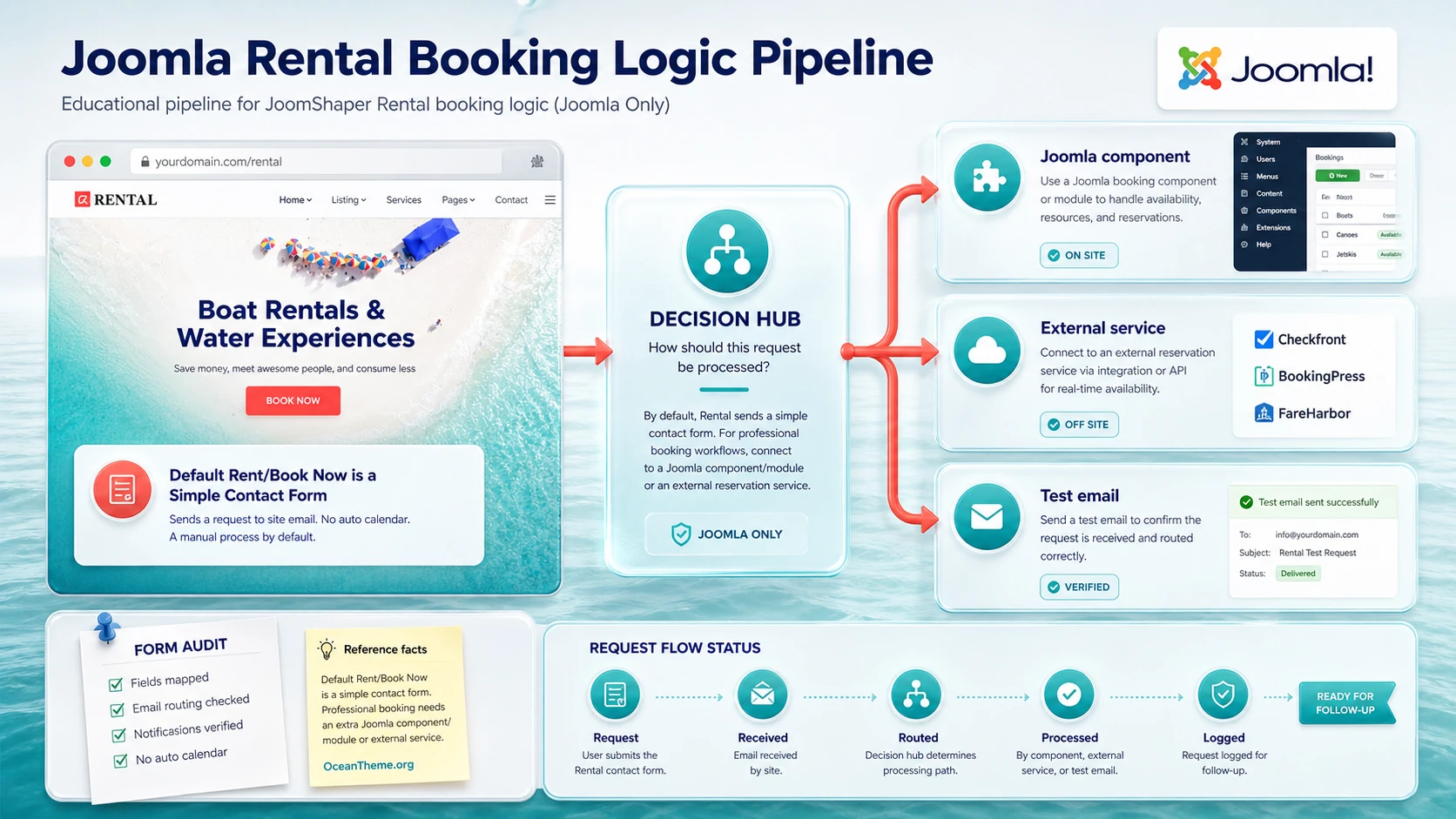Click the Delivered status badge
The width and height of the screenshot is (1456, 819).
point(1298,574)
